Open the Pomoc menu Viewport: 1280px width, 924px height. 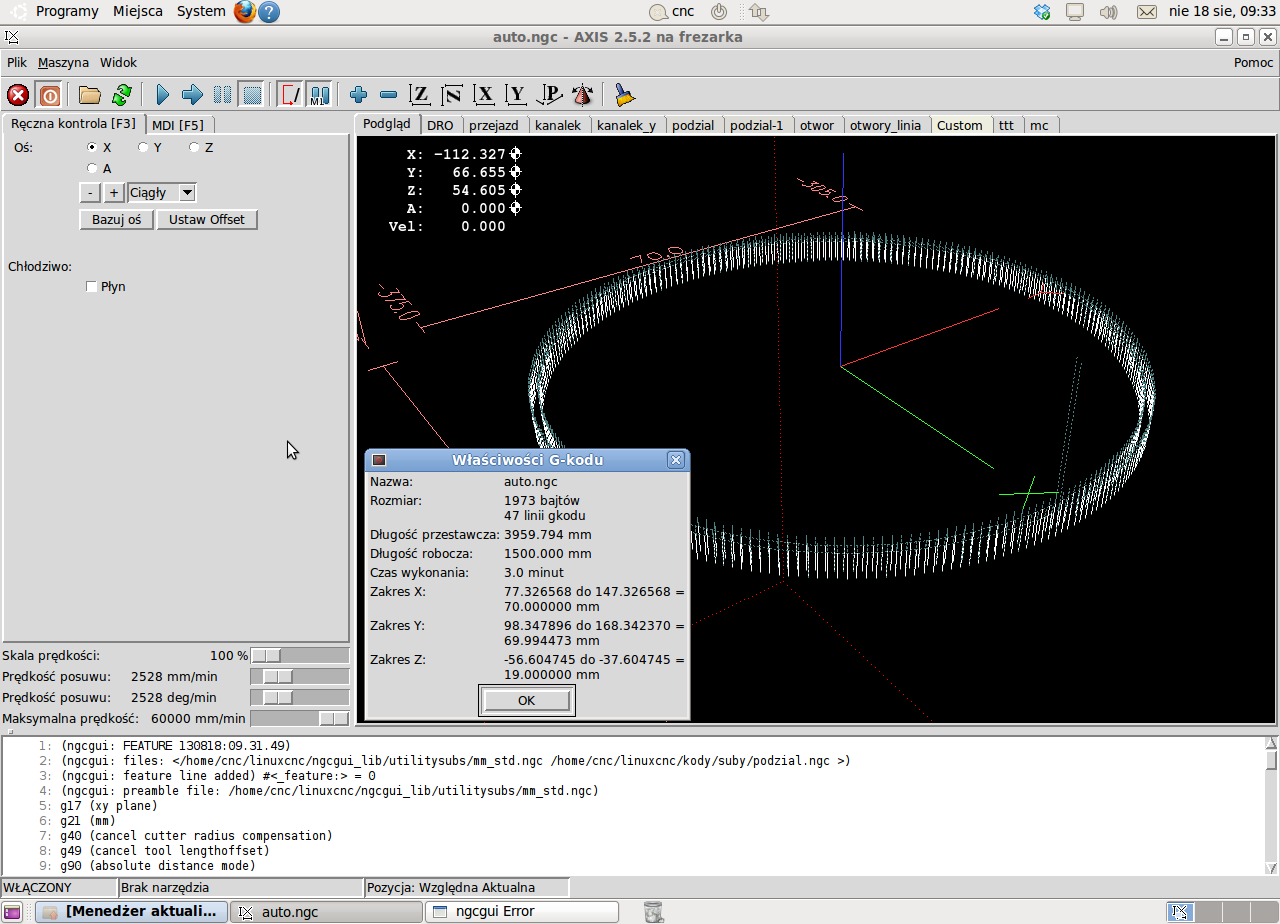[1253, 62]
